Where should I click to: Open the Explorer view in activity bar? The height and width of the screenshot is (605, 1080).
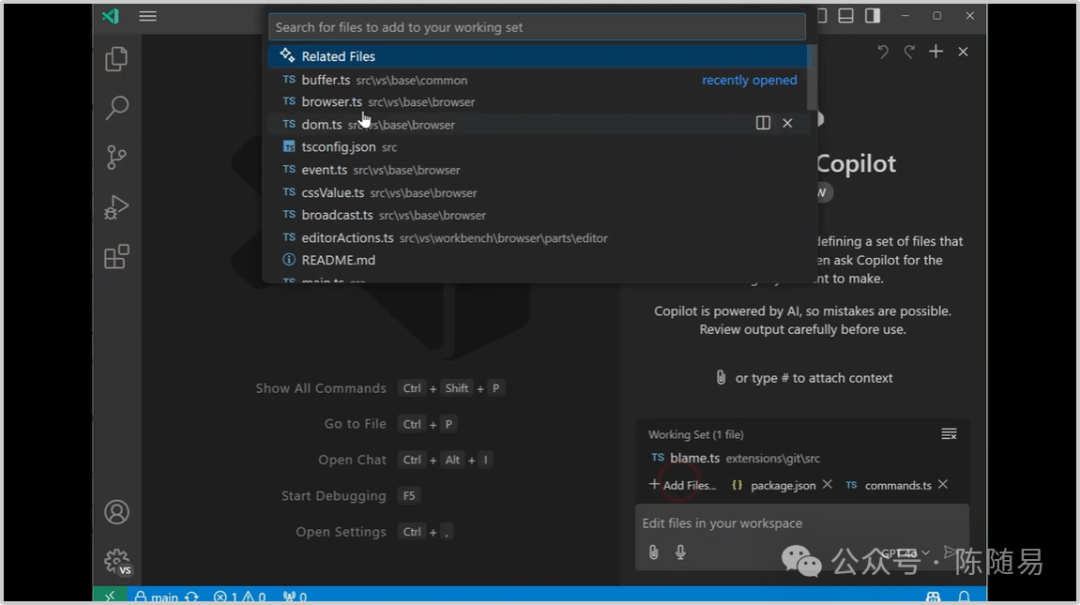(x=116, y=59)
